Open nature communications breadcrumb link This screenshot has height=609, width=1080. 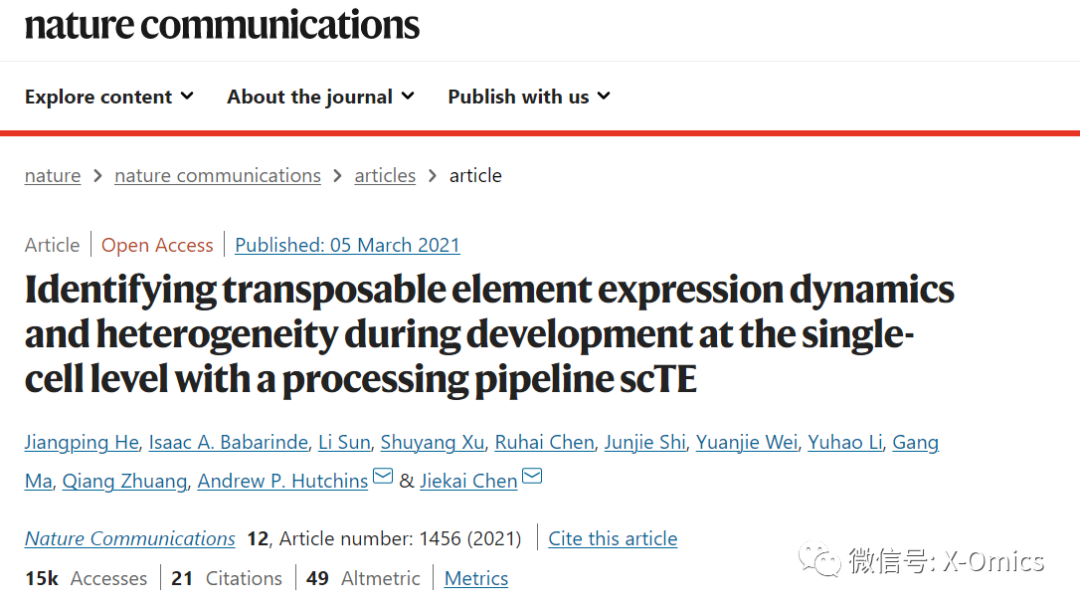(217, 176)
